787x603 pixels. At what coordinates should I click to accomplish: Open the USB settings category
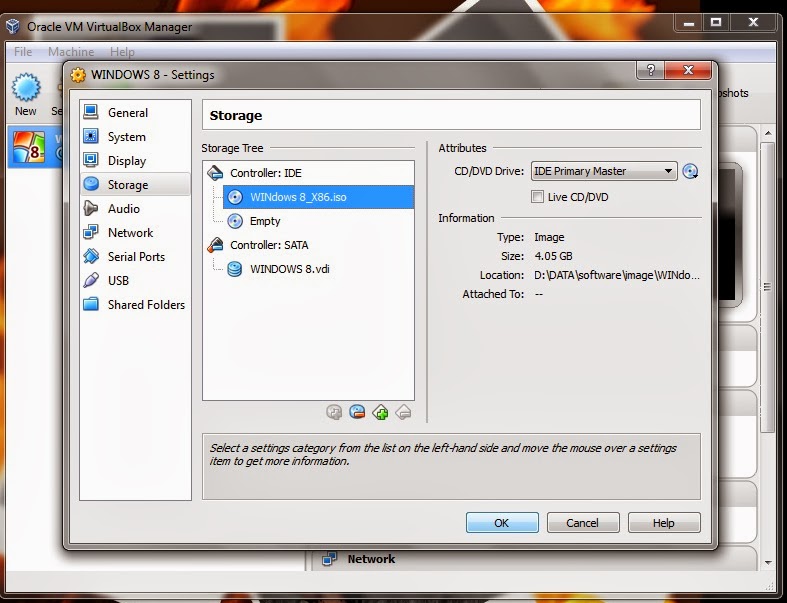(x=136, y=281)
